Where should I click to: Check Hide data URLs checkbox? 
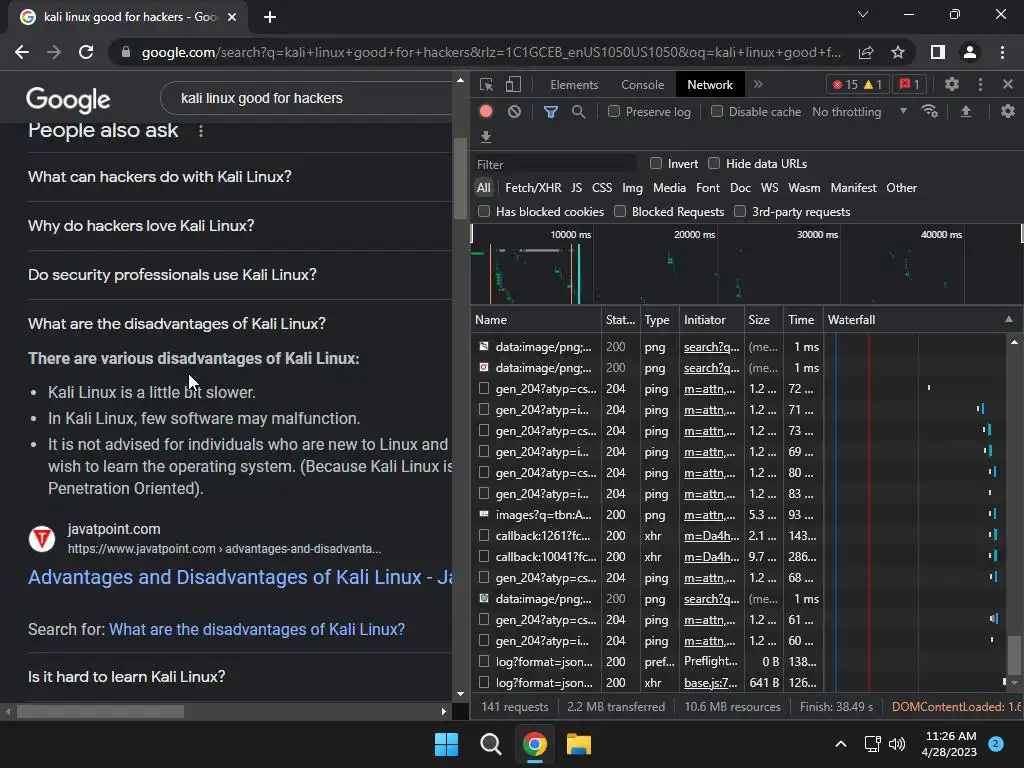[714, 163]
